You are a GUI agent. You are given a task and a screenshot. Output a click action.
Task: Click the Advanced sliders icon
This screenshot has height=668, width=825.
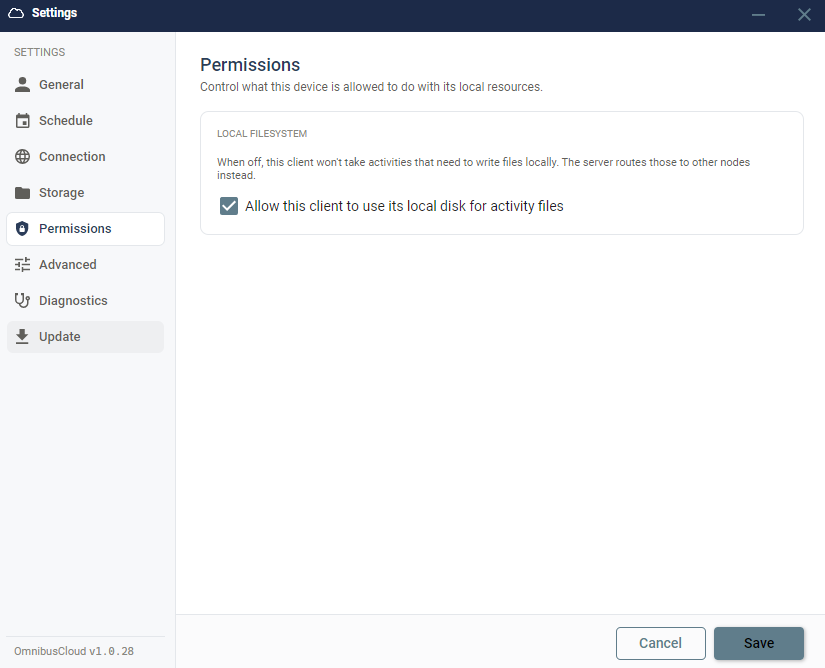pos(22,265)
